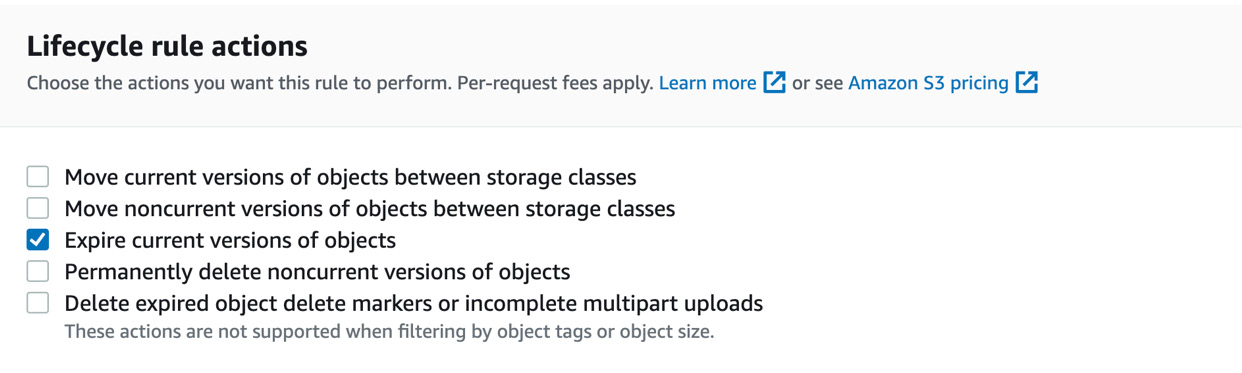
Task: Tick the Move noncurrent versions between storage classes checkbox
Action: pos(38,208)
